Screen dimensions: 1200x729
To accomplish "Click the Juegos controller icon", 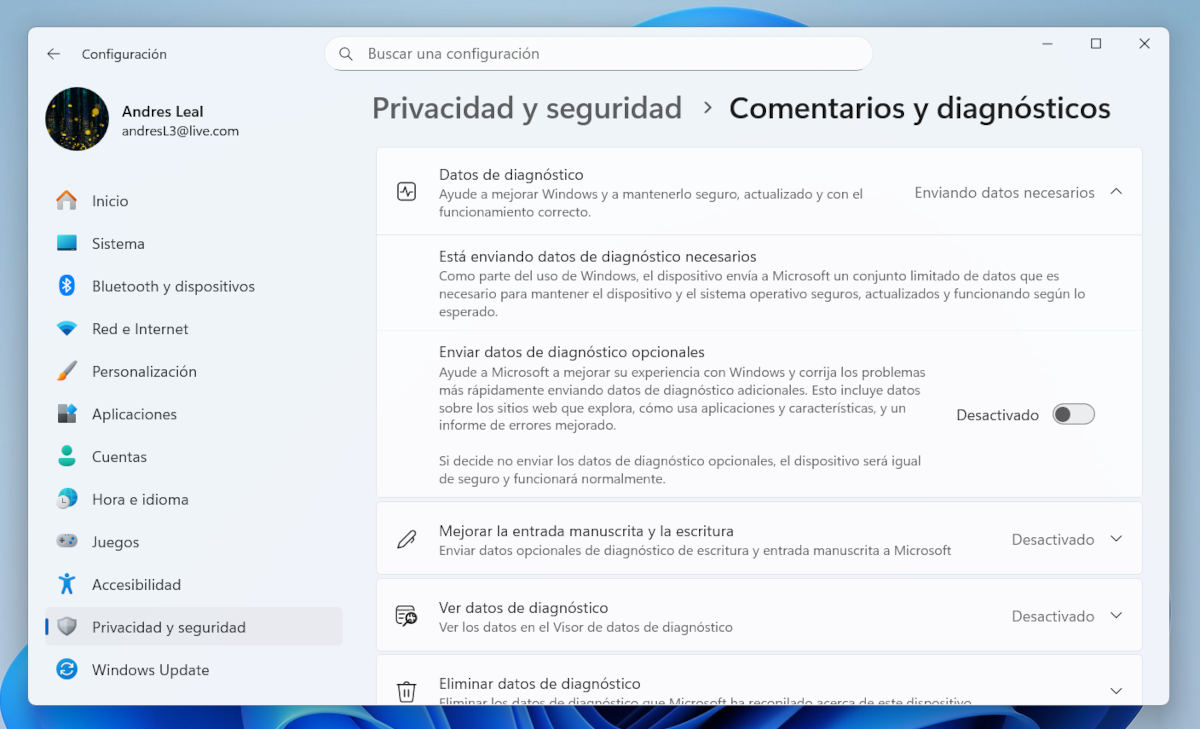I will click(x=67, y=542).
